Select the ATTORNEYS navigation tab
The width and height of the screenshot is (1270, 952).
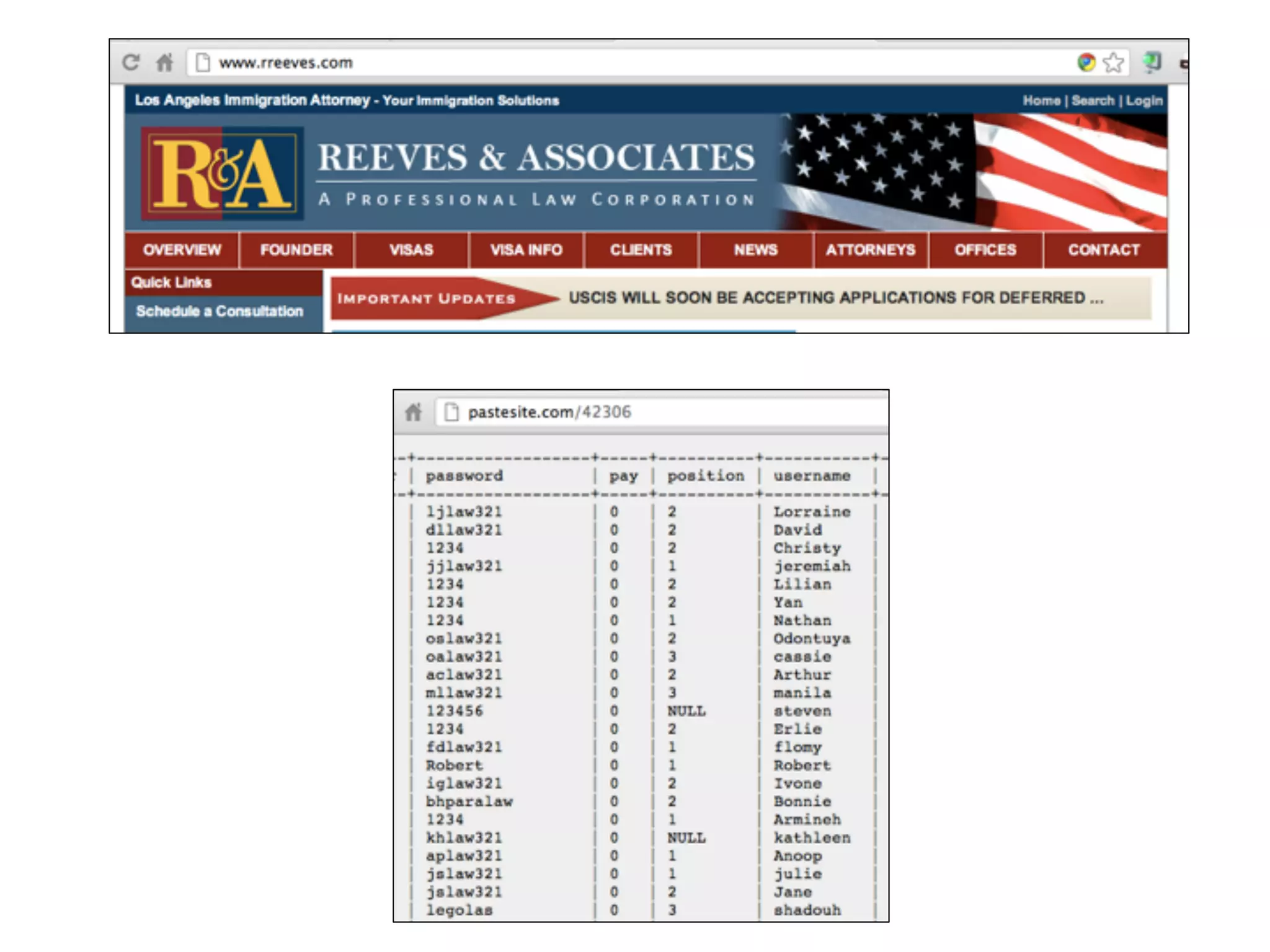pos(870,250)
